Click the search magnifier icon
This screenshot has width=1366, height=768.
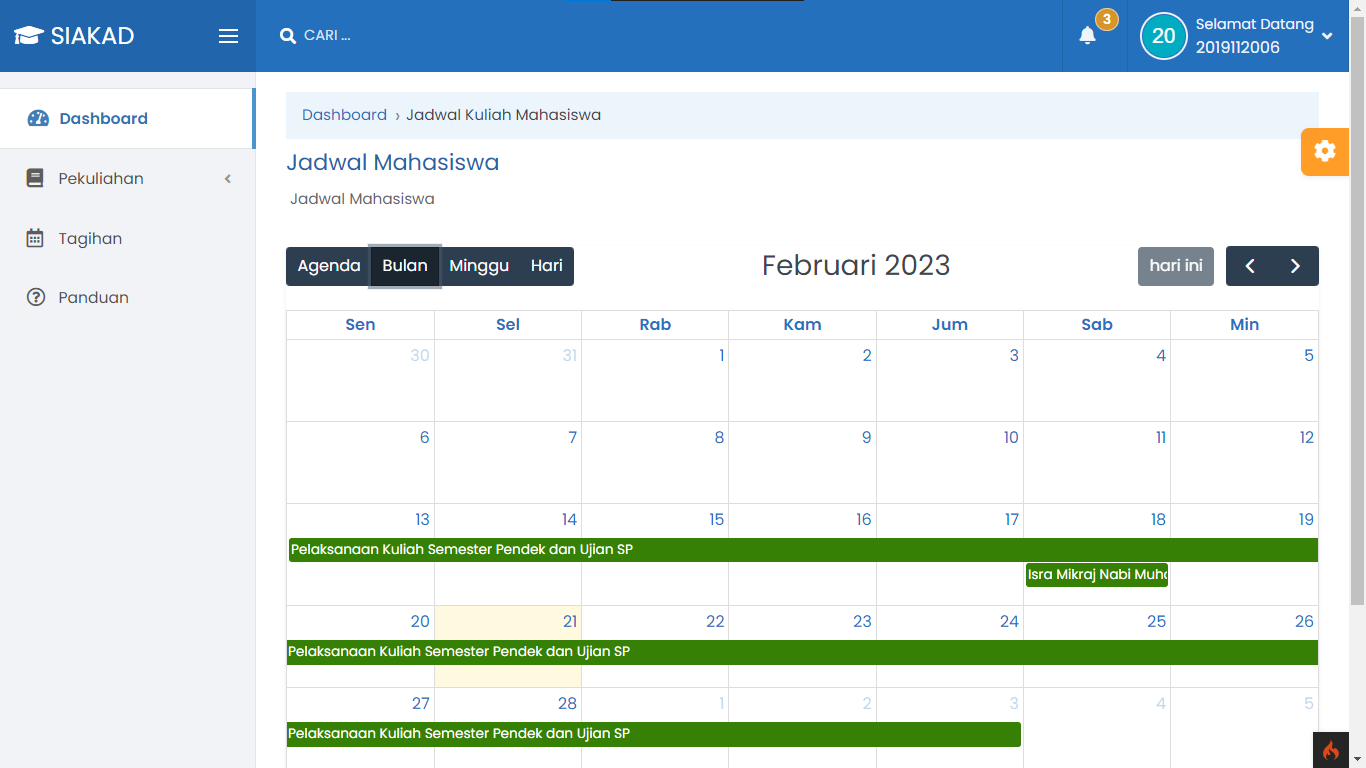[288, 36]
